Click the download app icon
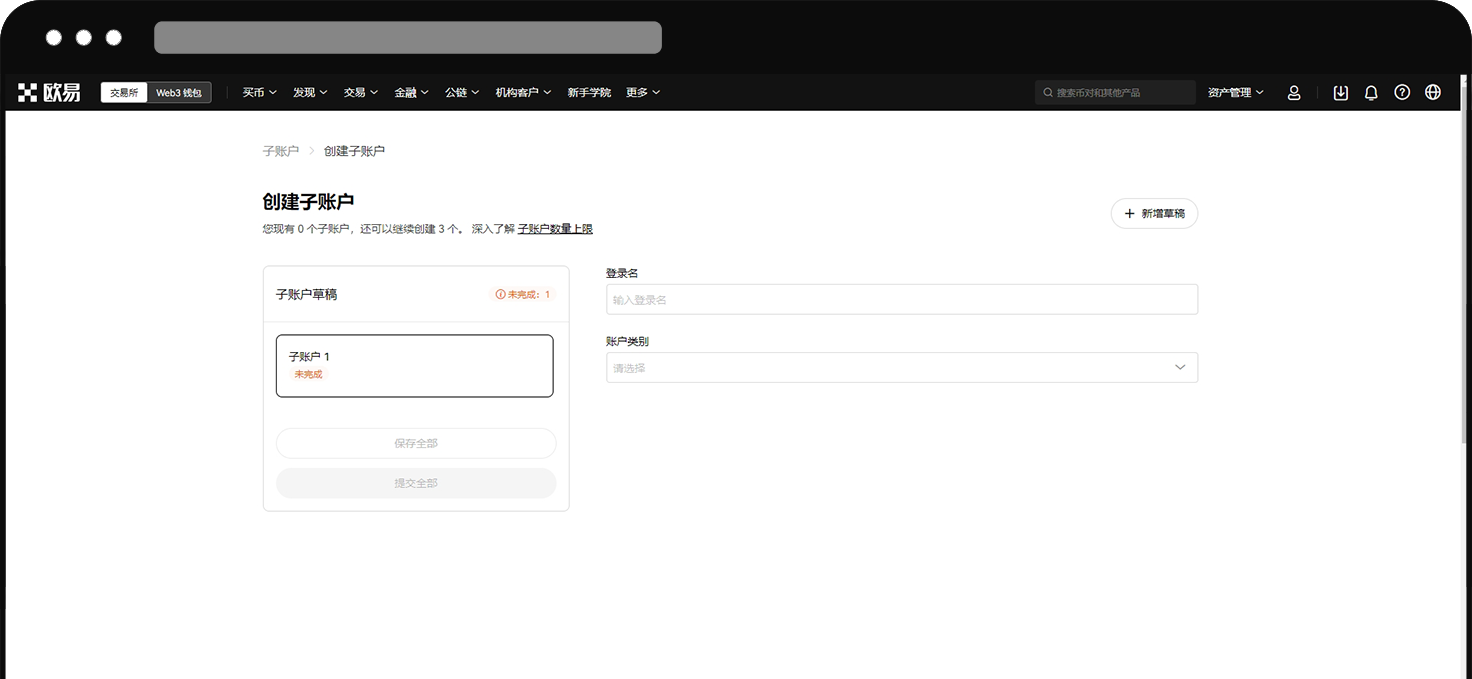The height and width of the screenshot is (679, 1472). [x=1341, y=92]
